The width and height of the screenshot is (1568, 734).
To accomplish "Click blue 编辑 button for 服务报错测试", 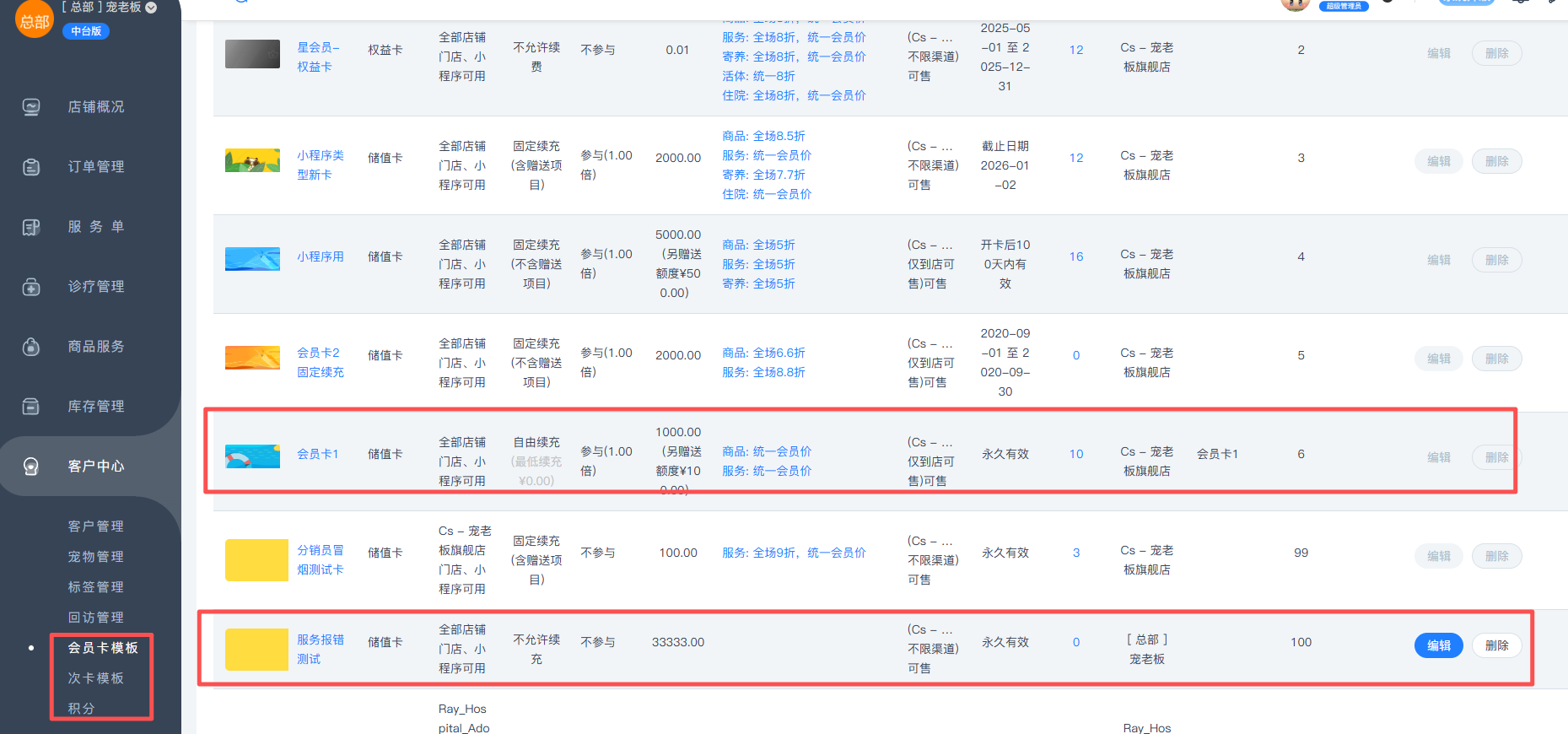I will (1438, 645).
